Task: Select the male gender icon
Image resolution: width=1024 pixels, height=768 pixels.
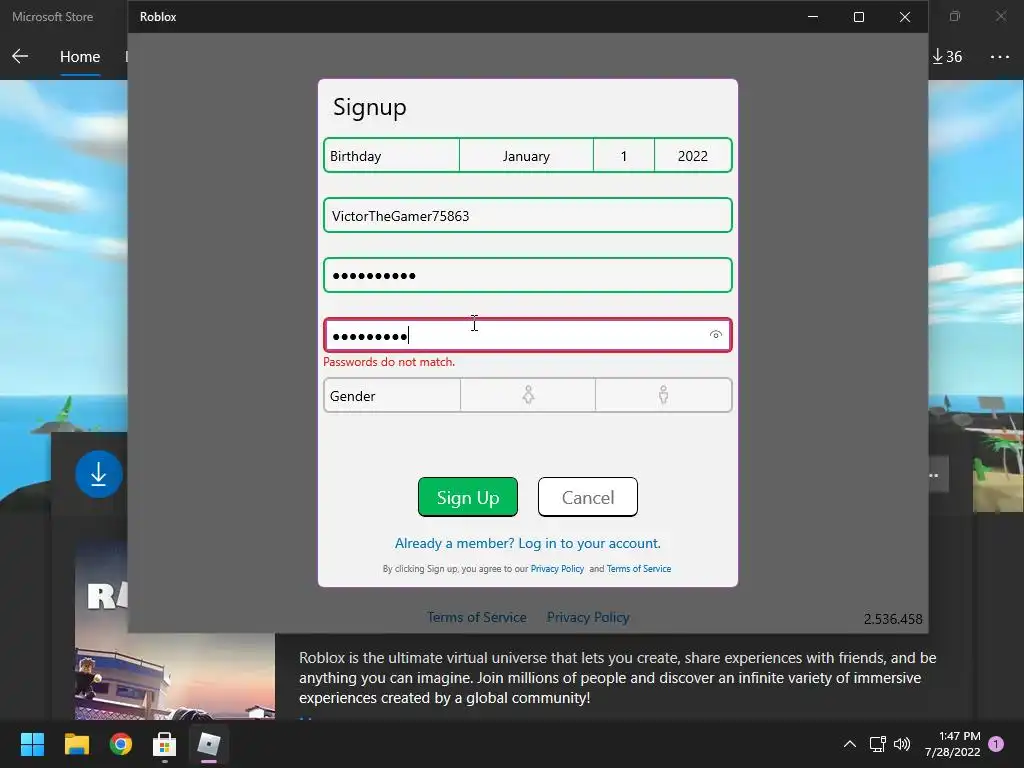Action: pos(664,395)
